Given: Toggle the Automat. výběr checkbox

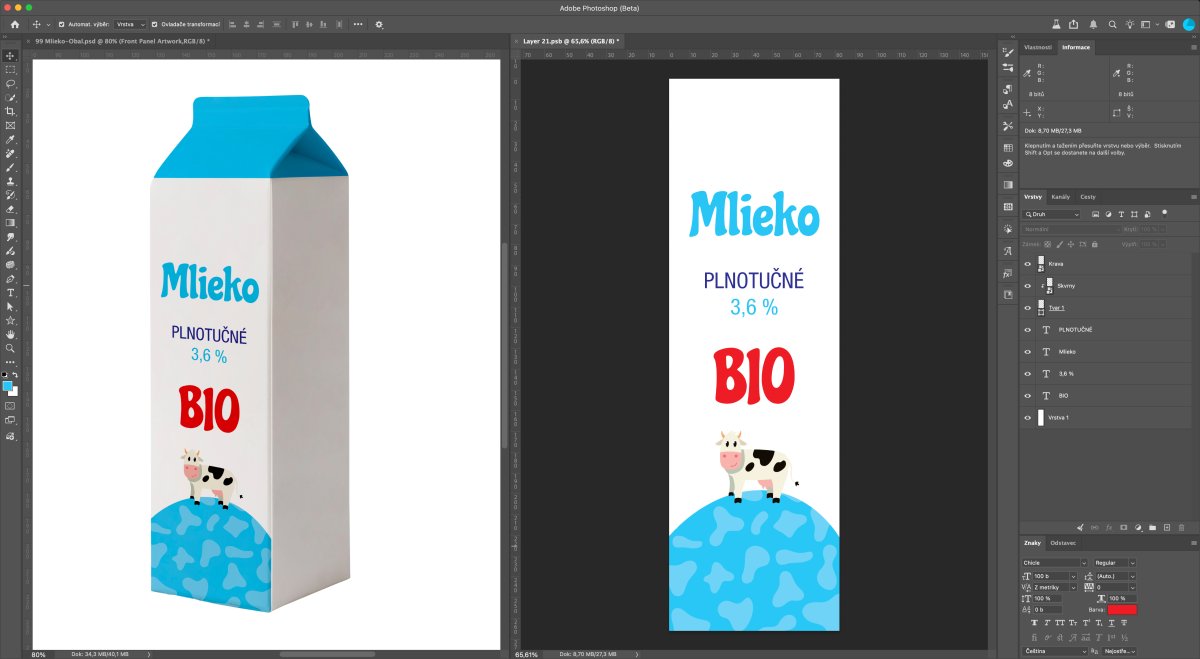Looking at the screenshot, I should [x=61, y=24].
